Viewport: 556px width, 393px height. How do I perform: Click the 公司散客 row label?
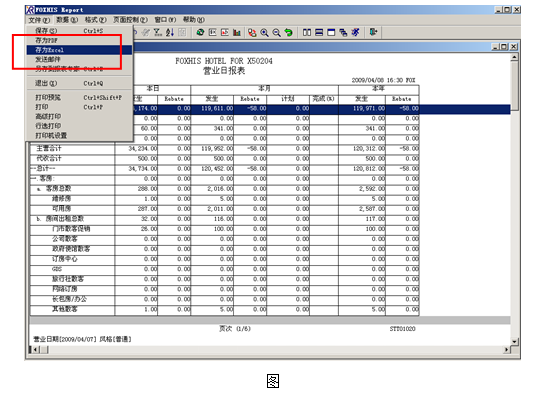coord(65,239)
